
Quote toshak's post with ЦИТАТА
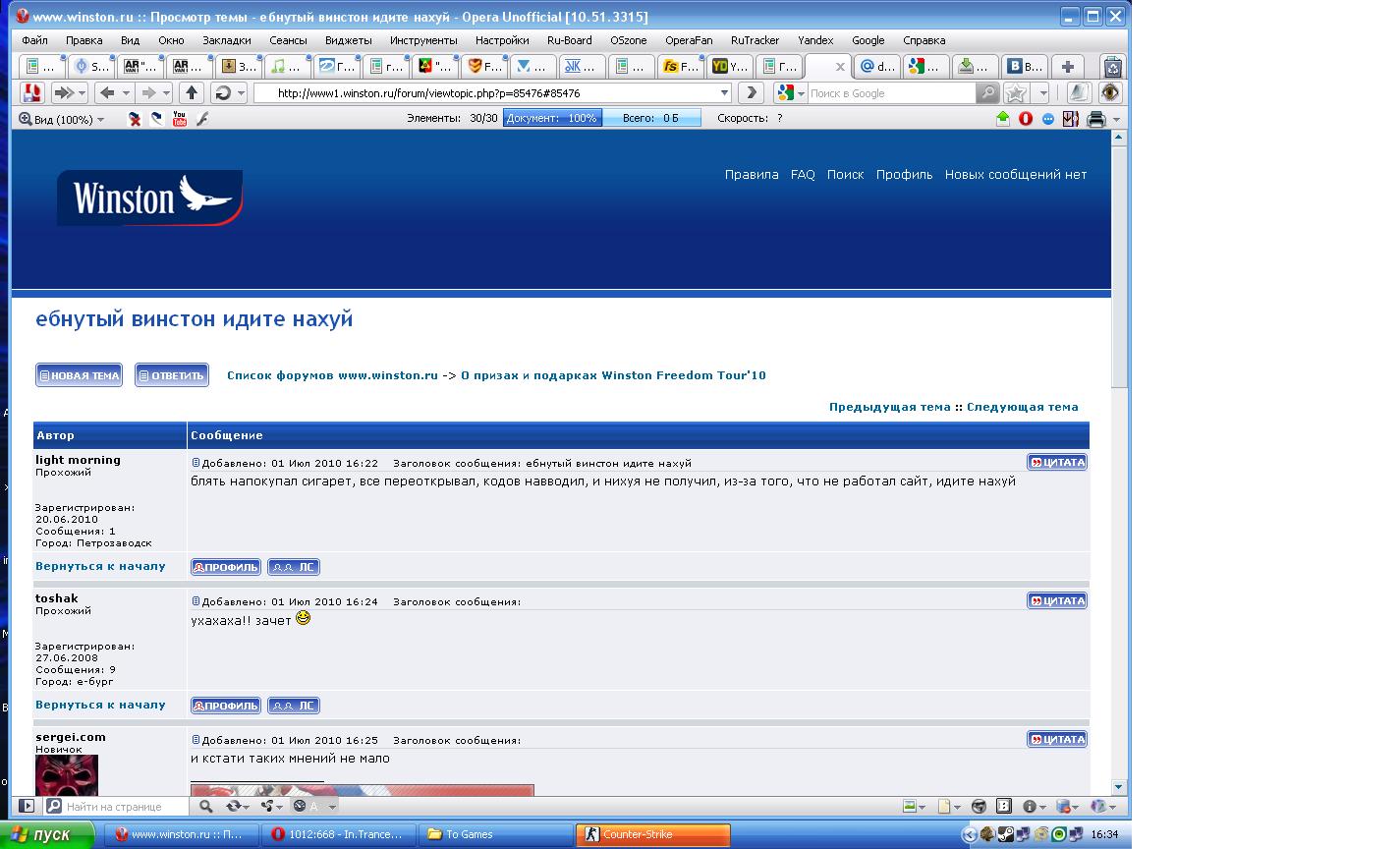click(x=1057, y=600)
